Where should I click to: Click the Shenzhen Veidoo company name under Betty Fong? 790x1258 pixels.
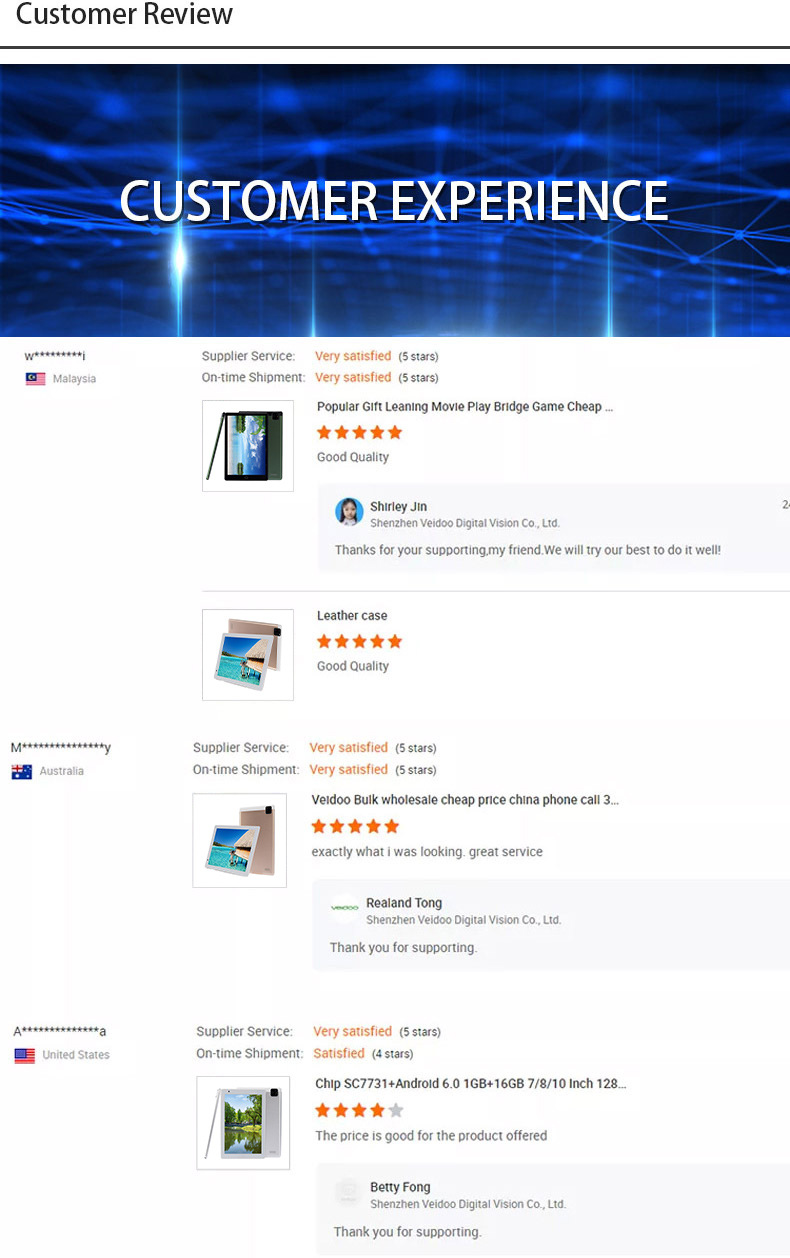468,1204
